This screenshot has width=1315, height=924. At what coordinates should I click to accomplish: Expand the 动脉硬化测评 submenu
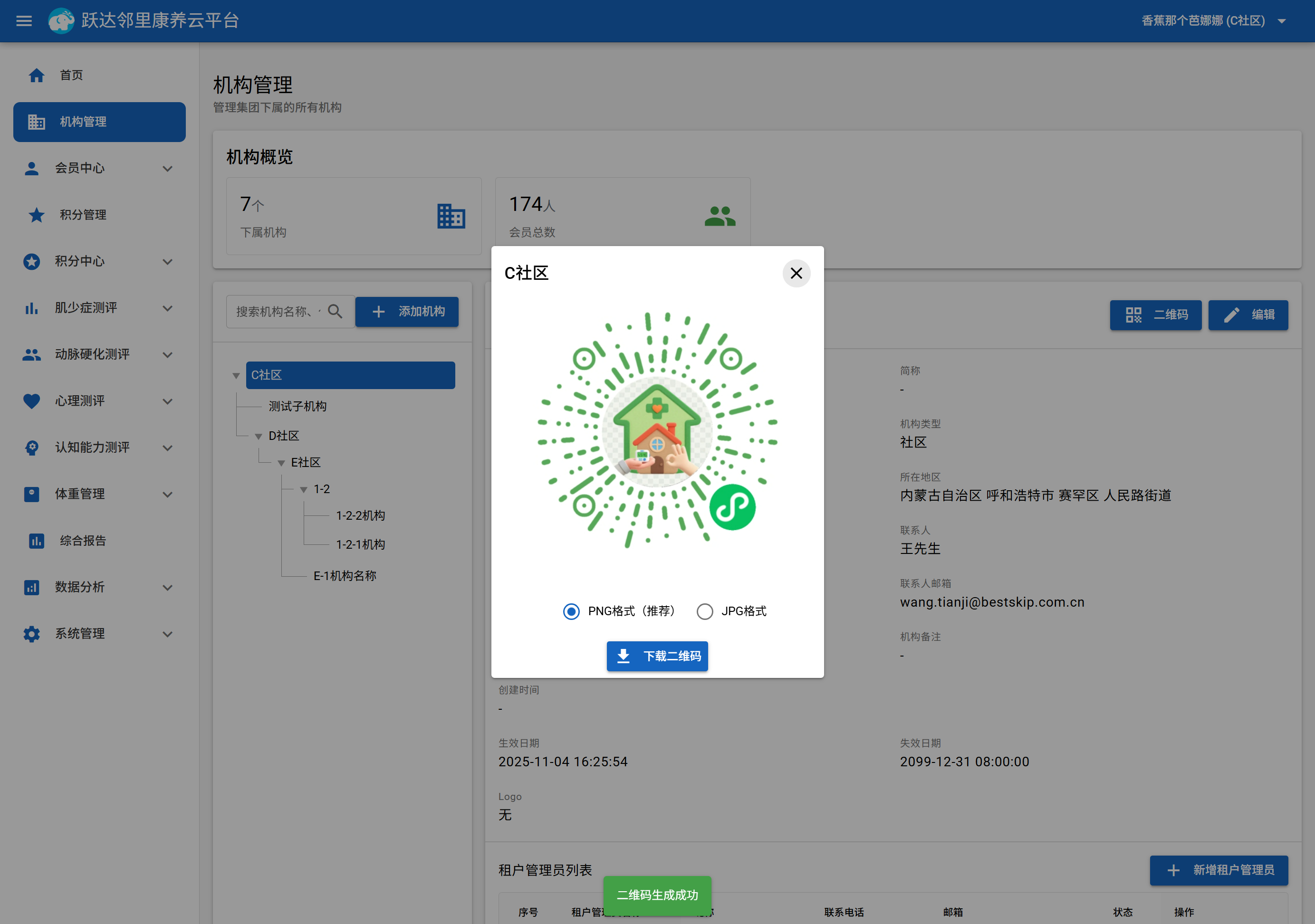point(167,355)
